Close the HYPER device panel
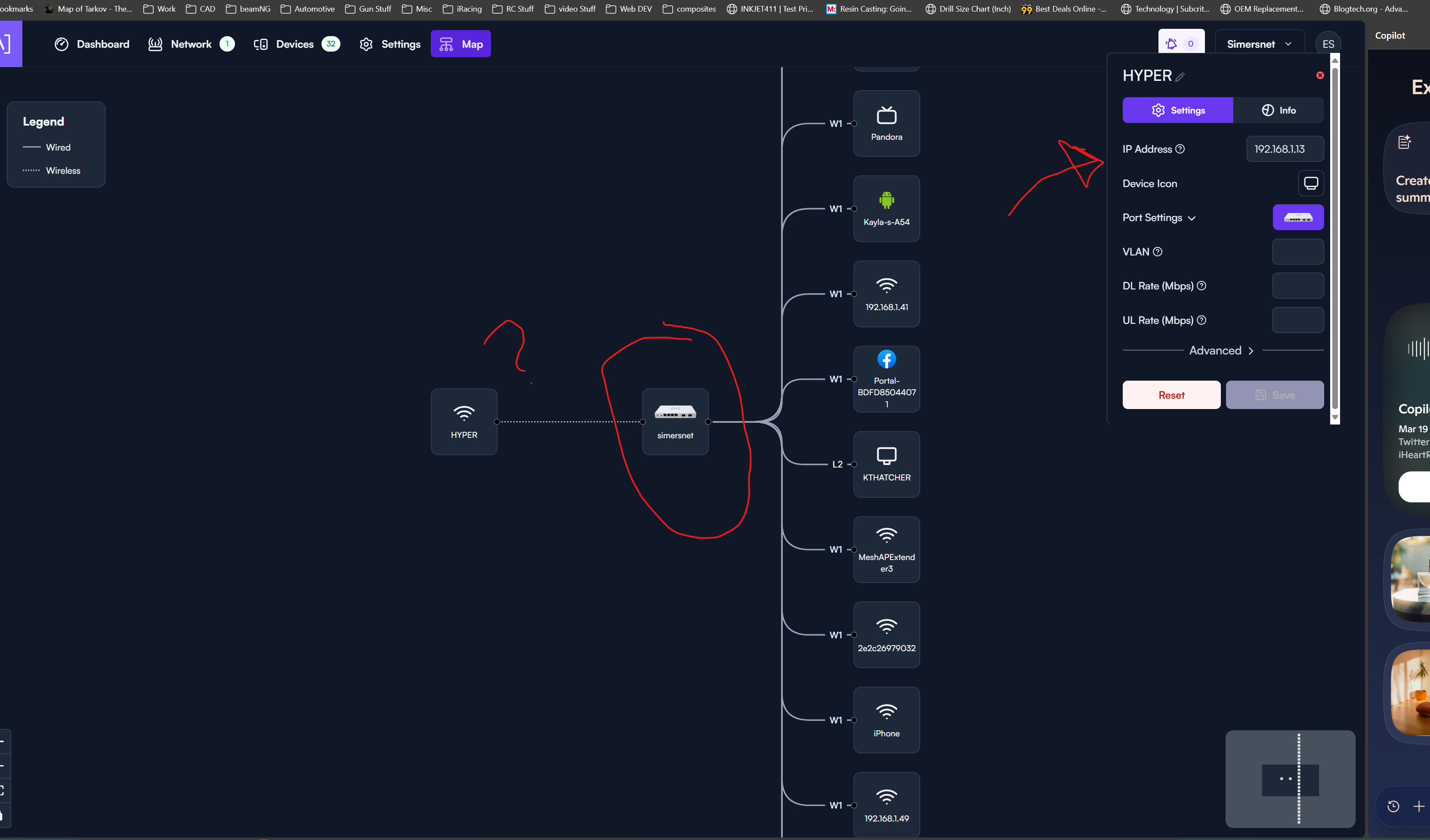 coord(1320,75)
